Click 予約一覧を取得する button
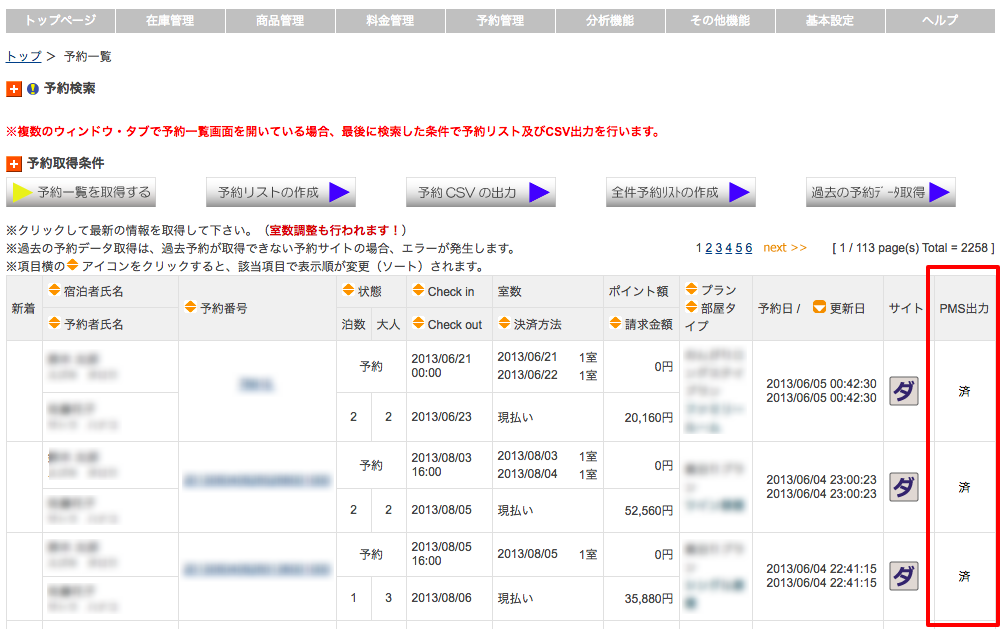The height and width of the screenshot is (629, 1004). tap(81, 192)
